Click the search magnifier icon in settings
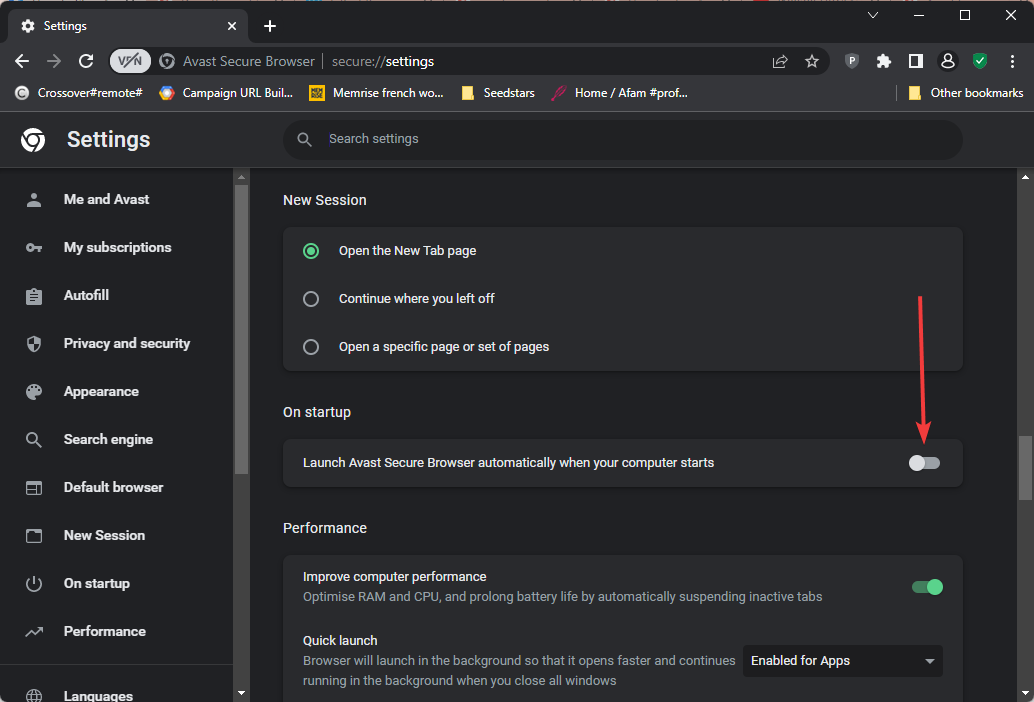The height and width of the screenshot is (702, 1034). [x=304, y=139]
